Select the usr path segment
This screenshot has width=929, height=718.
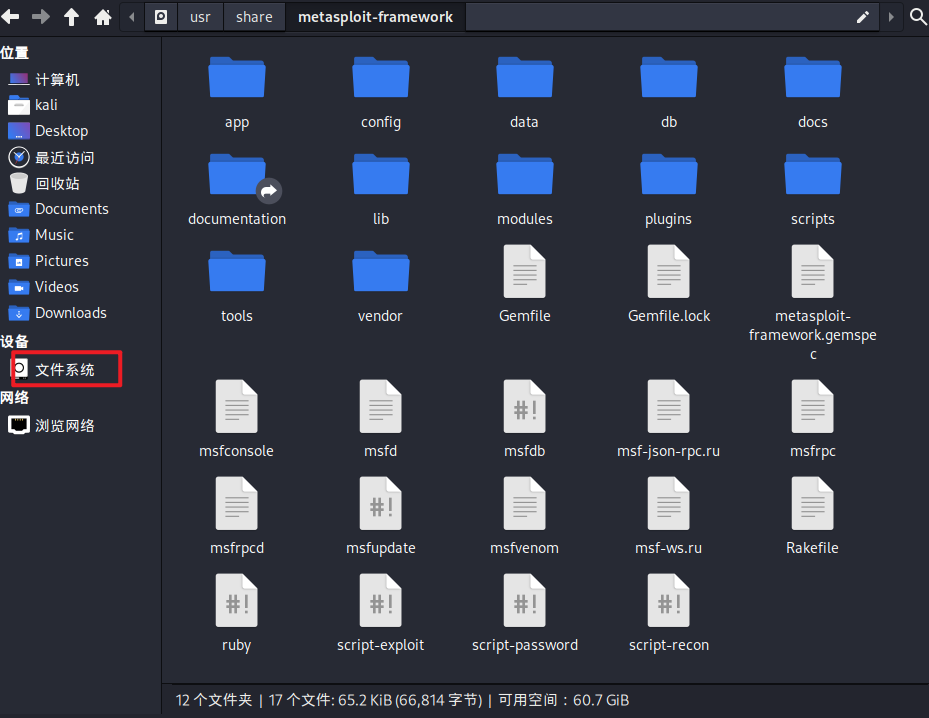click(x=200, y=17)
